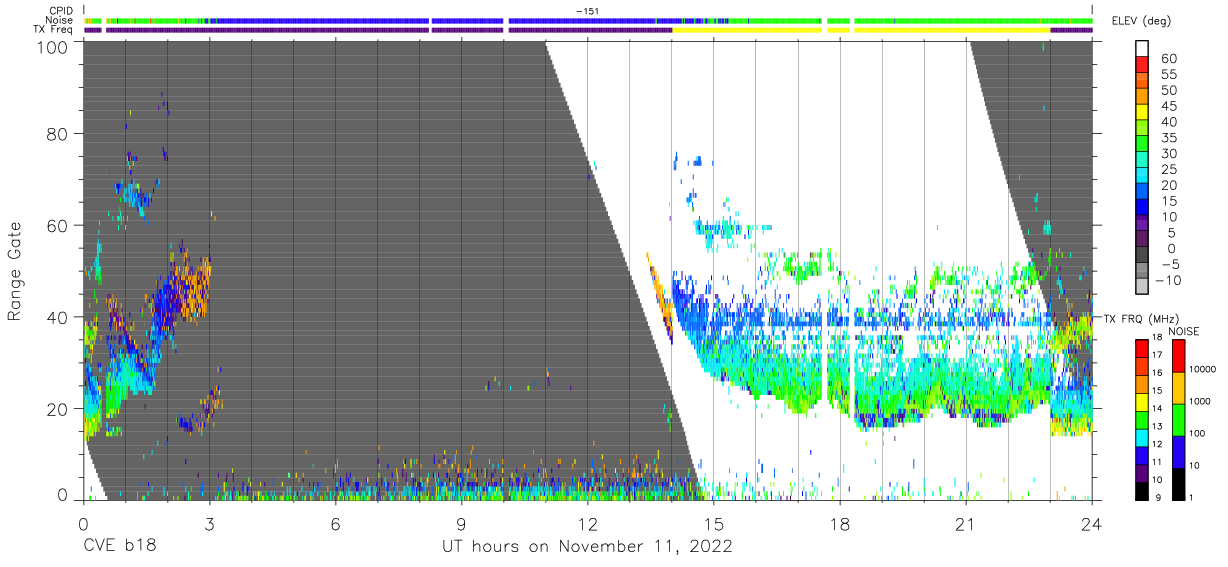Pick the TX FRQ color segment between 13 and 14
The width and height of the screenshot is (1228, 567).
pos(1142,418)
